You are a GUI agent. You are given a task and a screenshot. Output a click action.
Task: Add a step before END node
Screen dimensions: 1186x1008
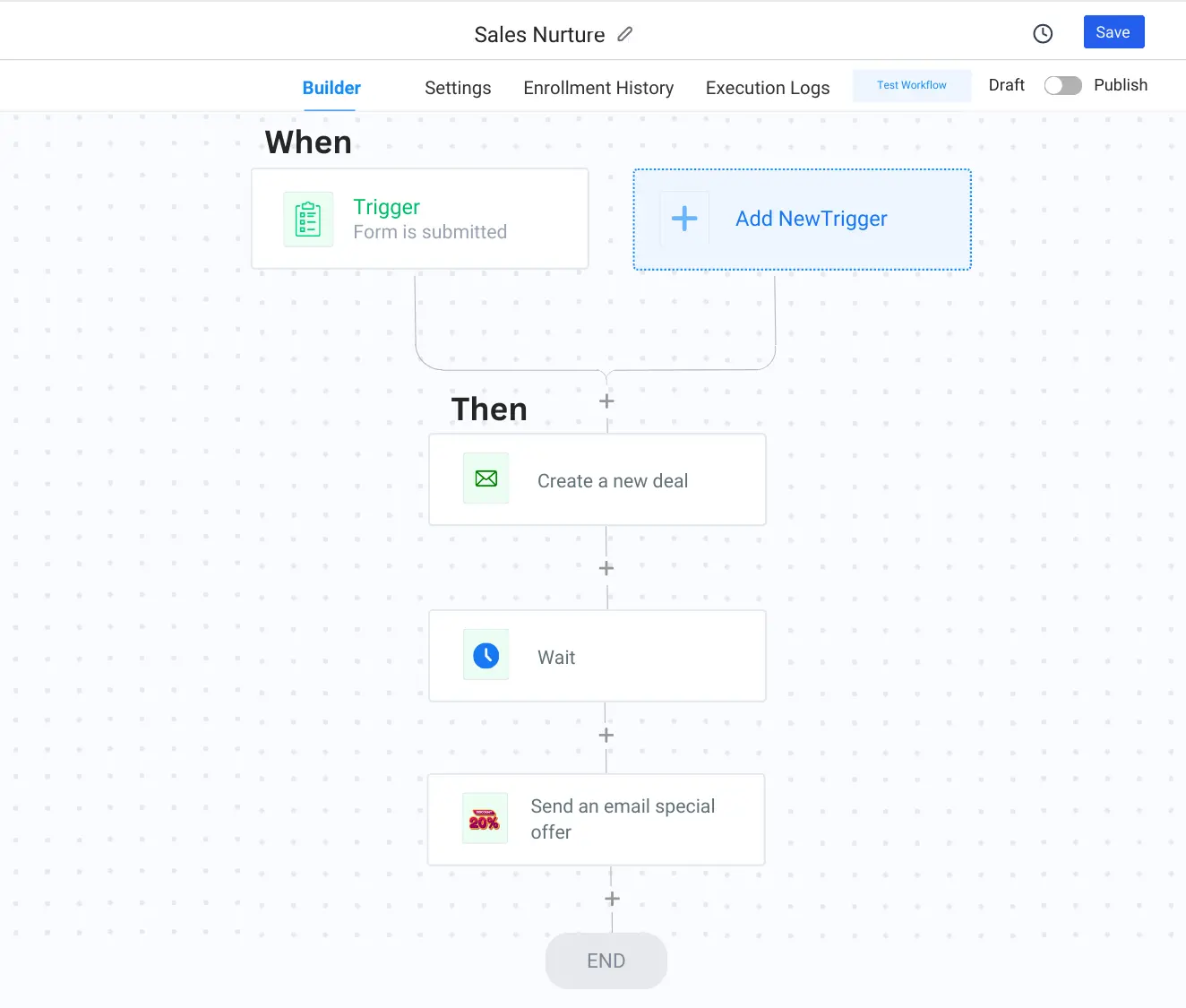click(x=612, y=899)
